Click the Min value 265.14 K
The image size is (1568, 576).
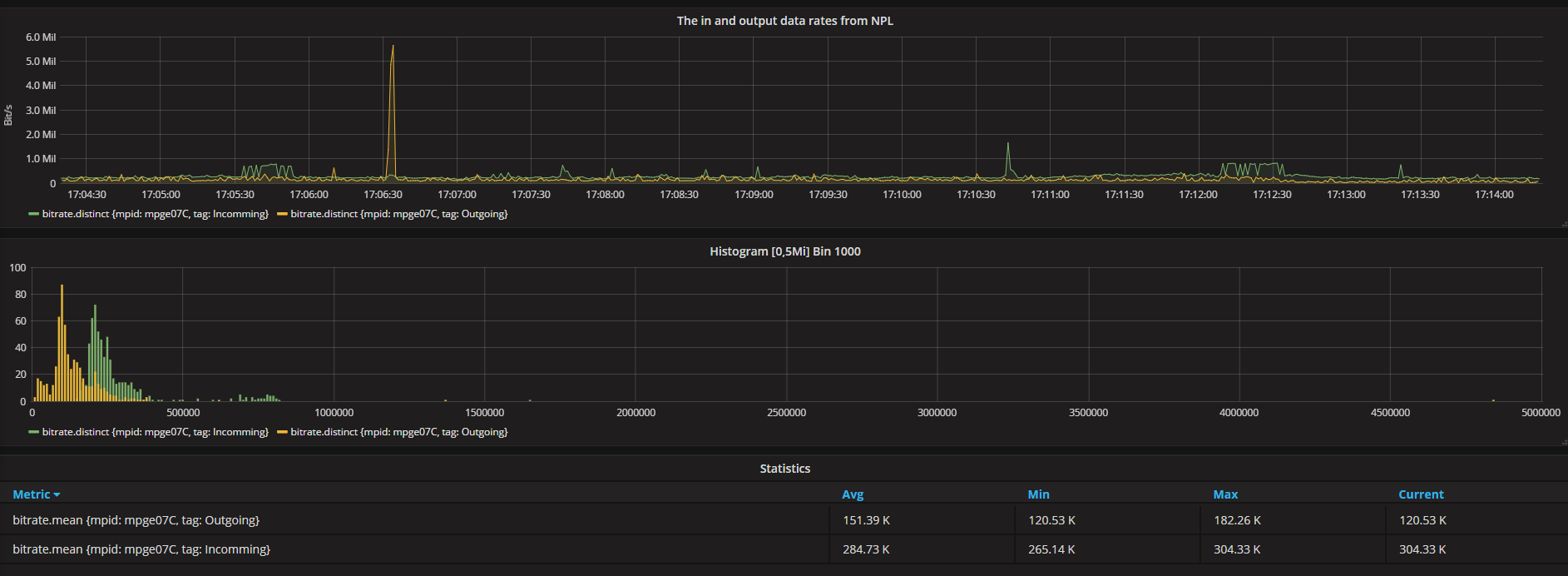pyautogui.click(x=1051, y=549)
